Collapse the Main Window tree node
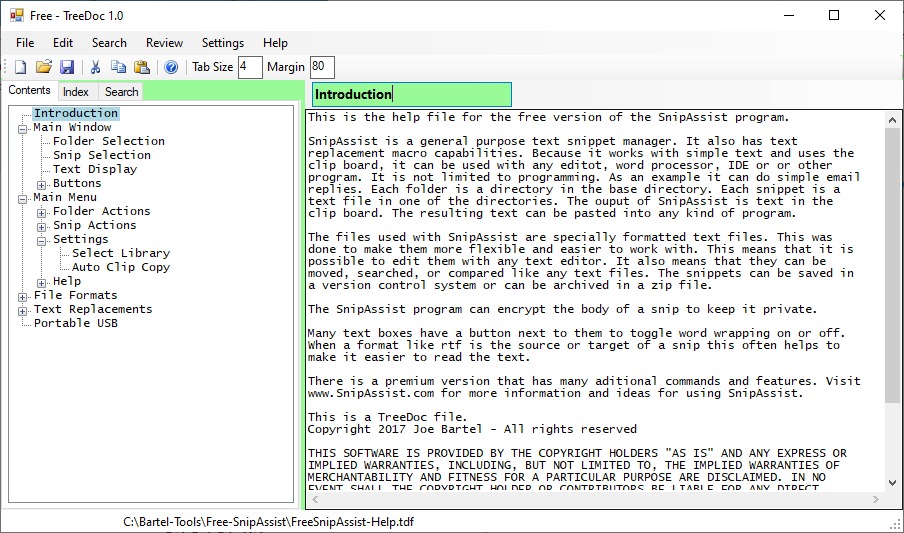 [22, 129]
